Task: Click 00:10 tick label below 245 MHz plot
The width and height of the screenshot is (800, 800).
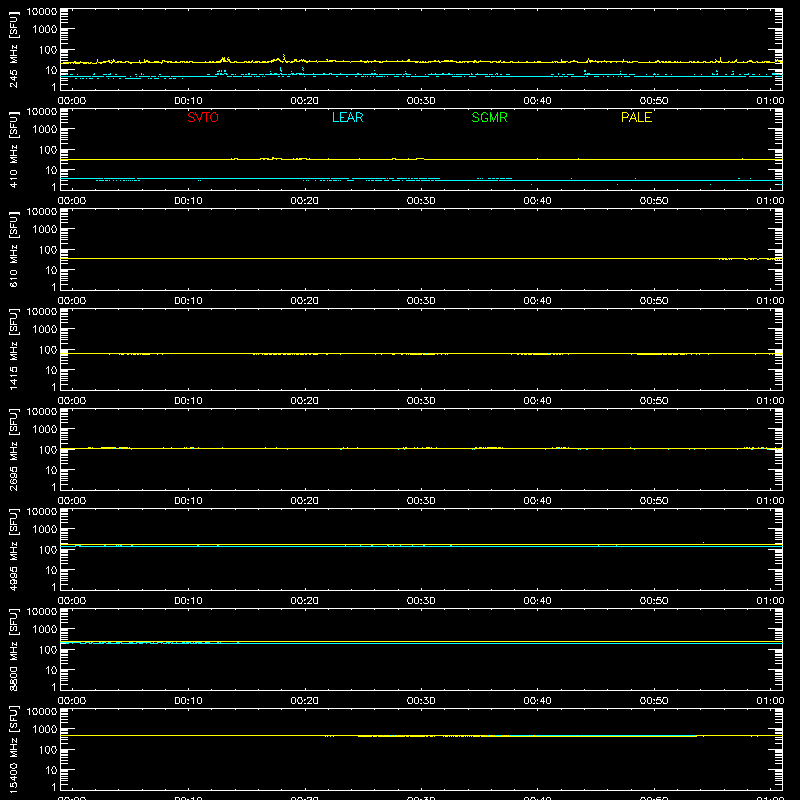Action: click(x=188, y=101)
